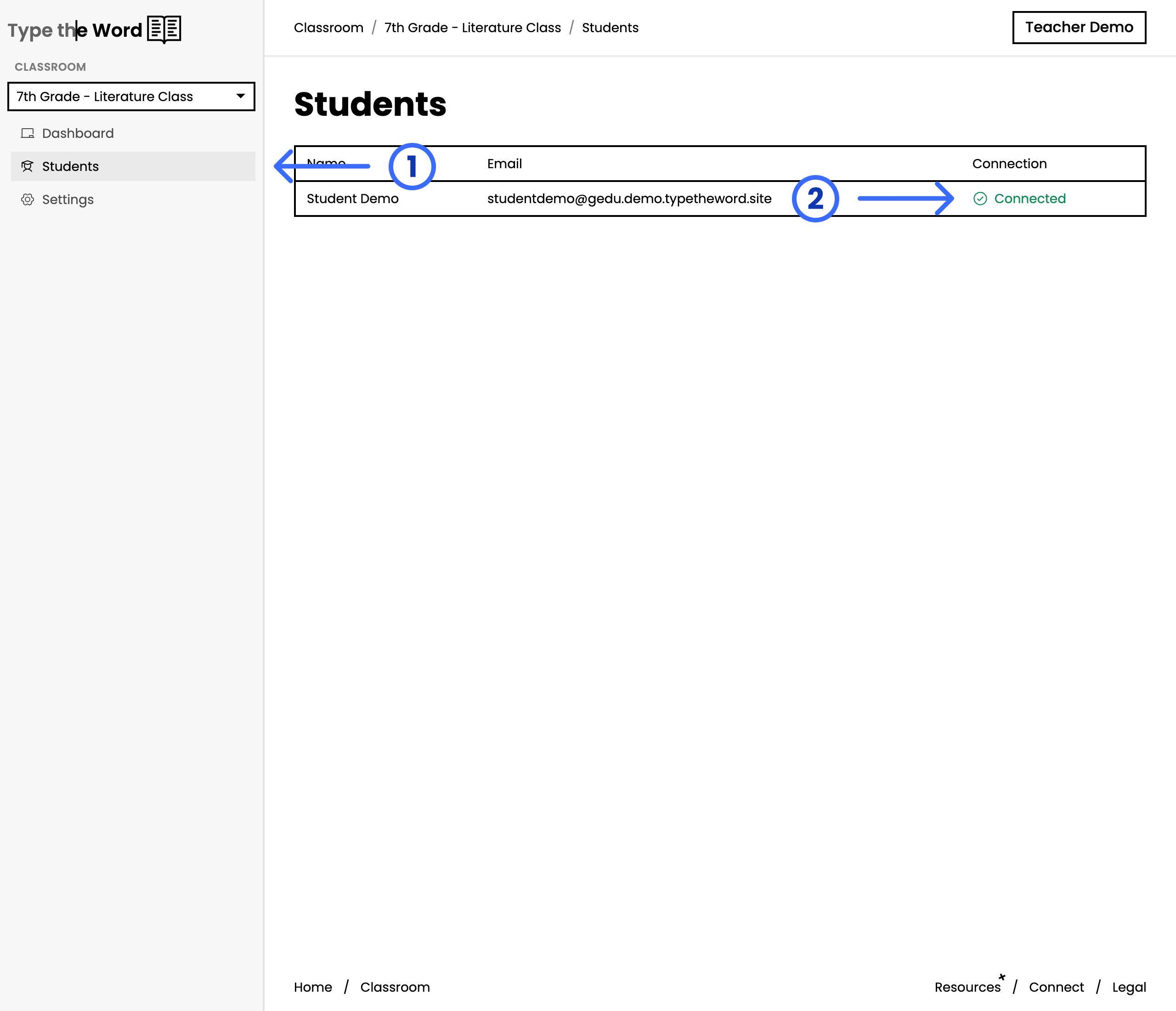This screenshot has height=1011, width=1176.
Task: Open the Classroom footer link
Action: coord(395,987)
